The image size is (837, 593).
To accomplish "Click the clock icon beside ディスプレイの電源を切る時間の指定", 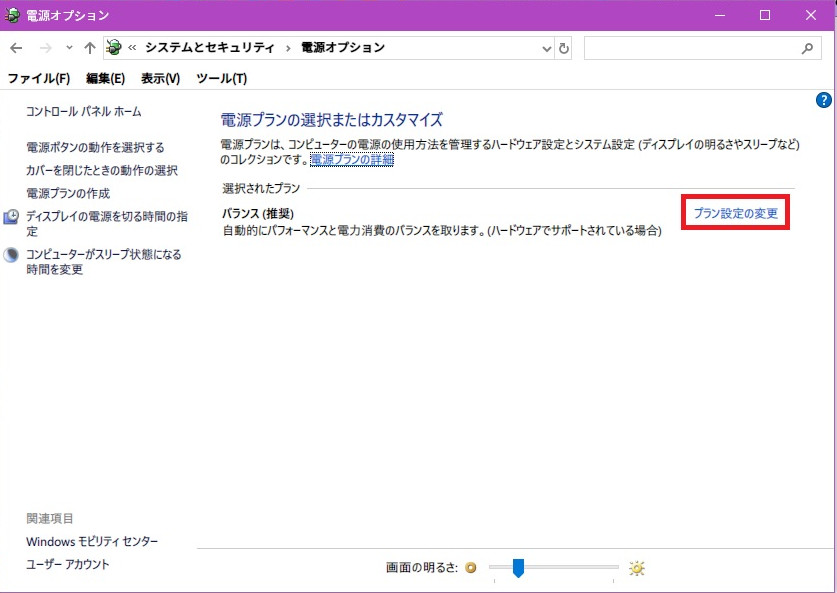I will (x=12, y=215).
